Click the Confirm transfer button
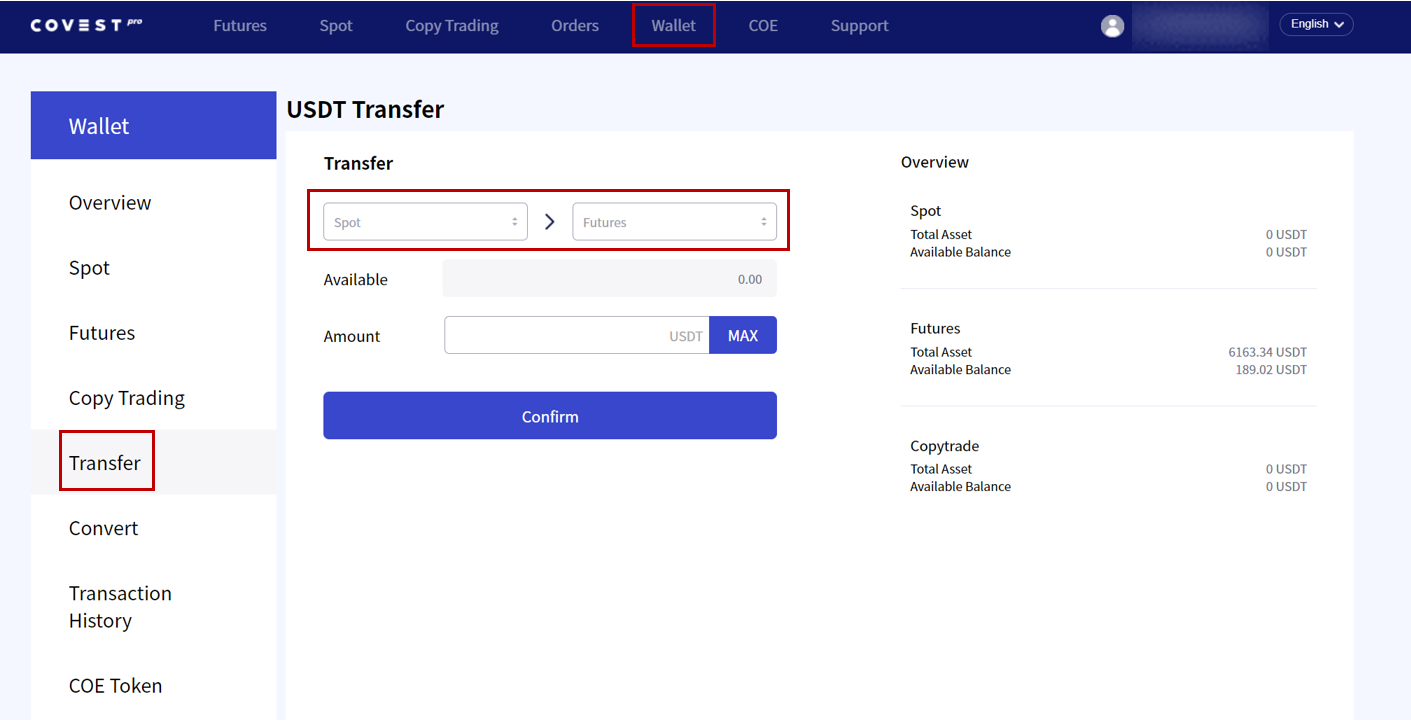The width and height of the screenshot is (1411, 721). [549, 416]
